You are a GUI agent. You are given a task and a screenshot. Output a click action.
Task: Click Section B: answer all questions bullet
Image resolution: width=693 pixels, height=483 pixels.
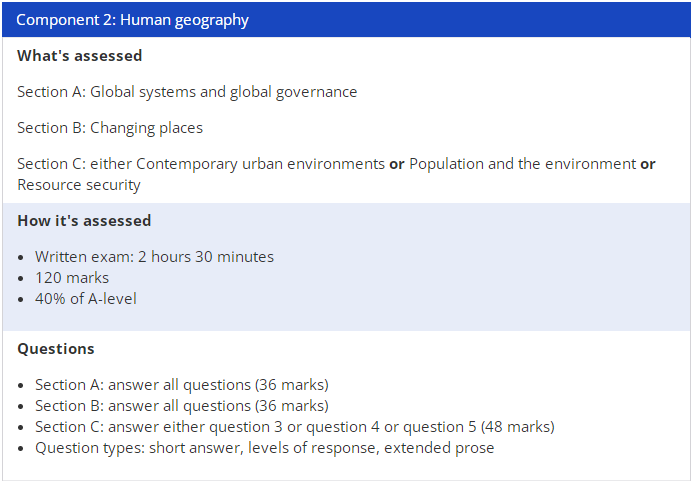tap(182, 406)
